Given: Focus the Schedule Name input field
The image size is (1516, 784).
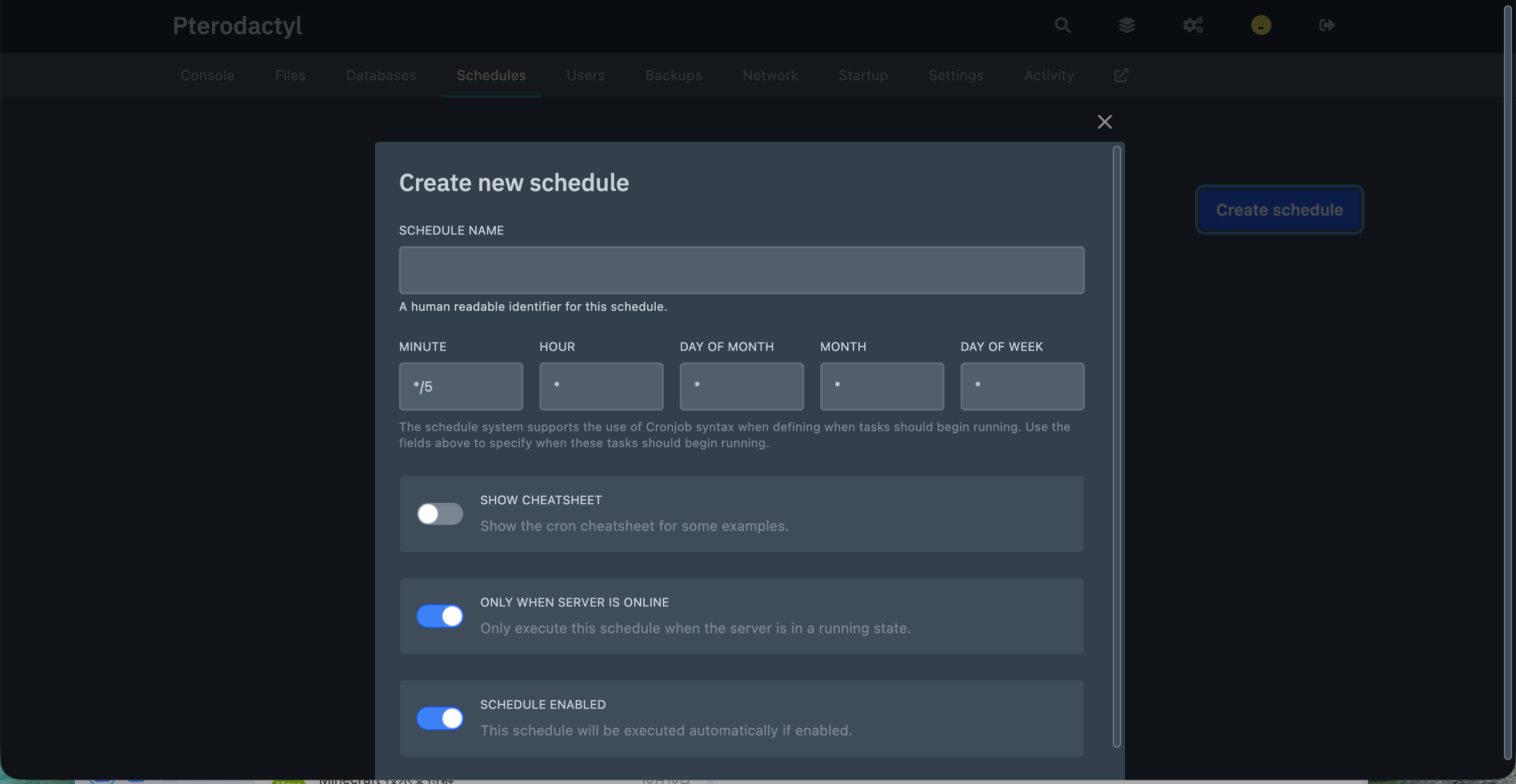Looking at the screenshot, I should 741,270.
